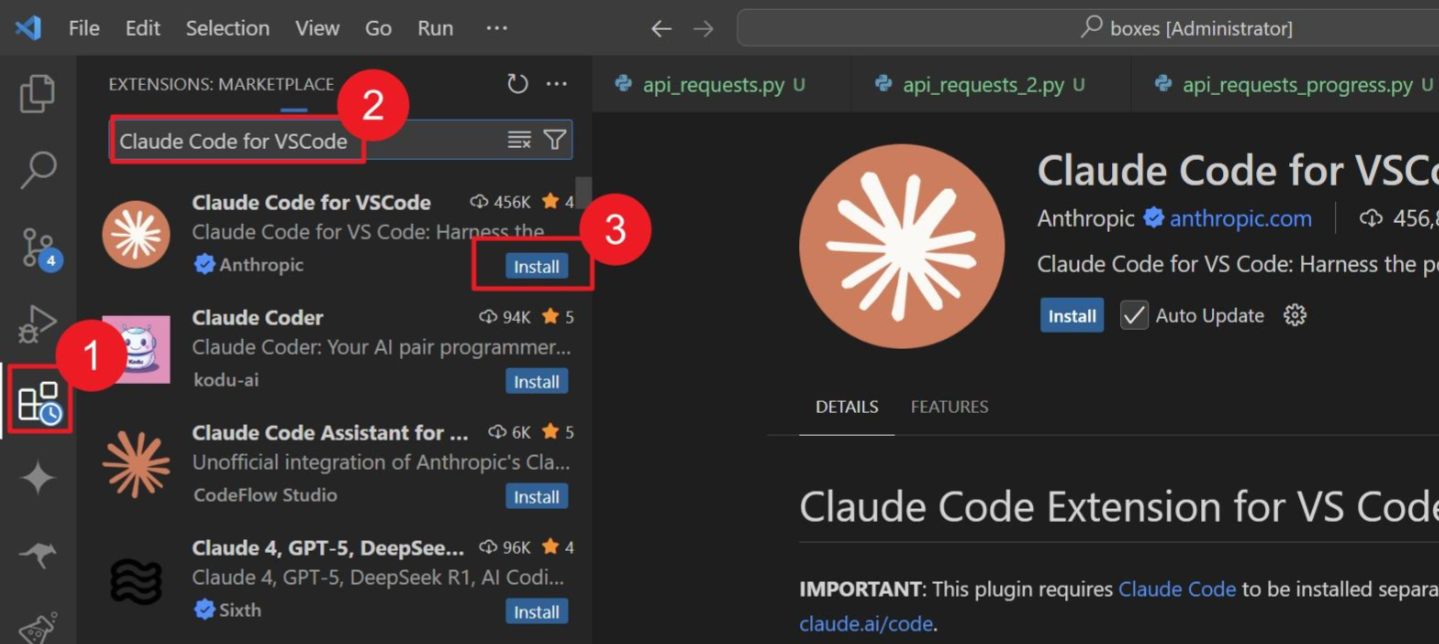Open extensions view more actions menu
This screenshot has width=1439, height=644.
point(557,84)
